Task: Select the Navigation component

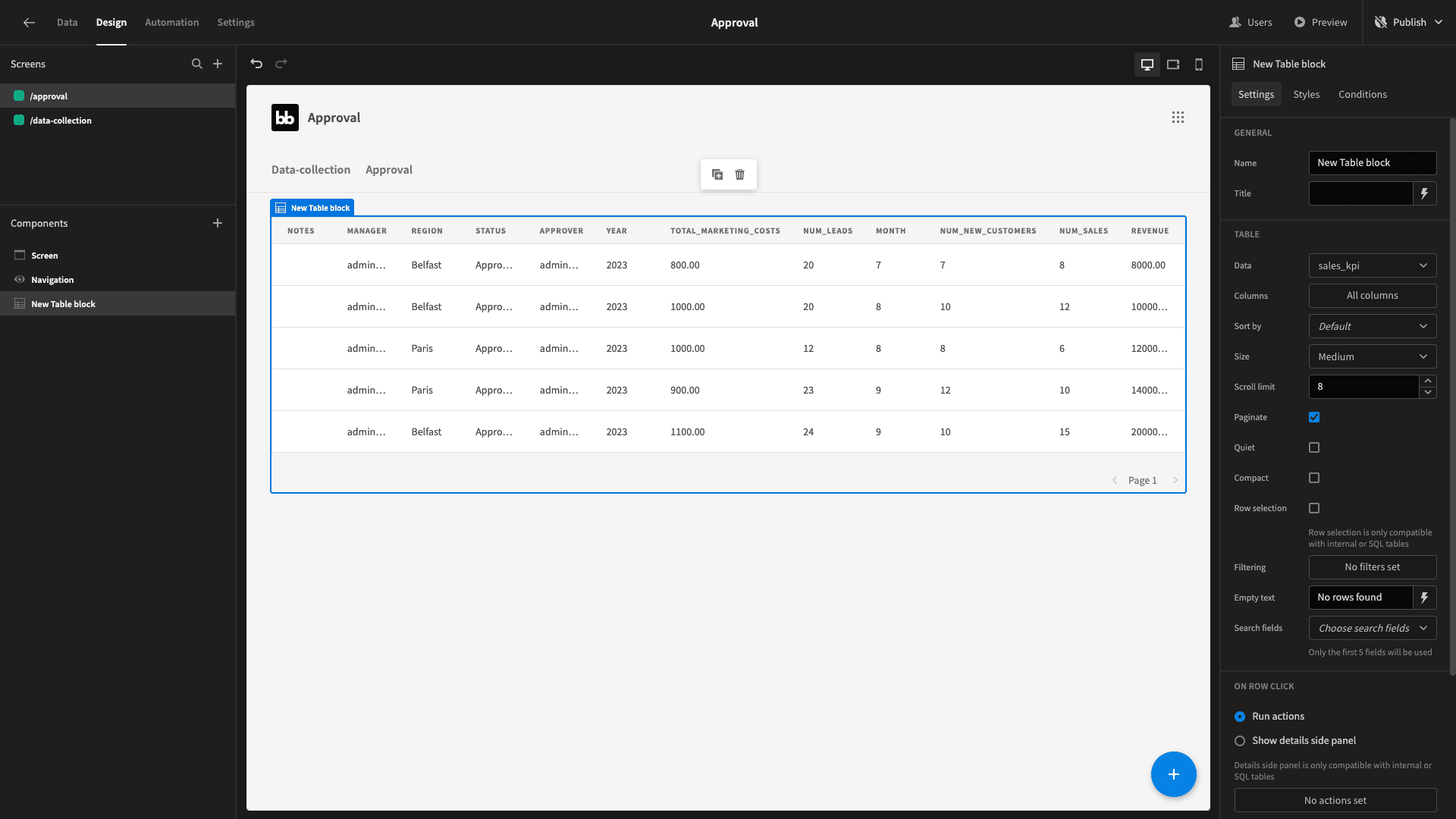Action: click(118, 280)
